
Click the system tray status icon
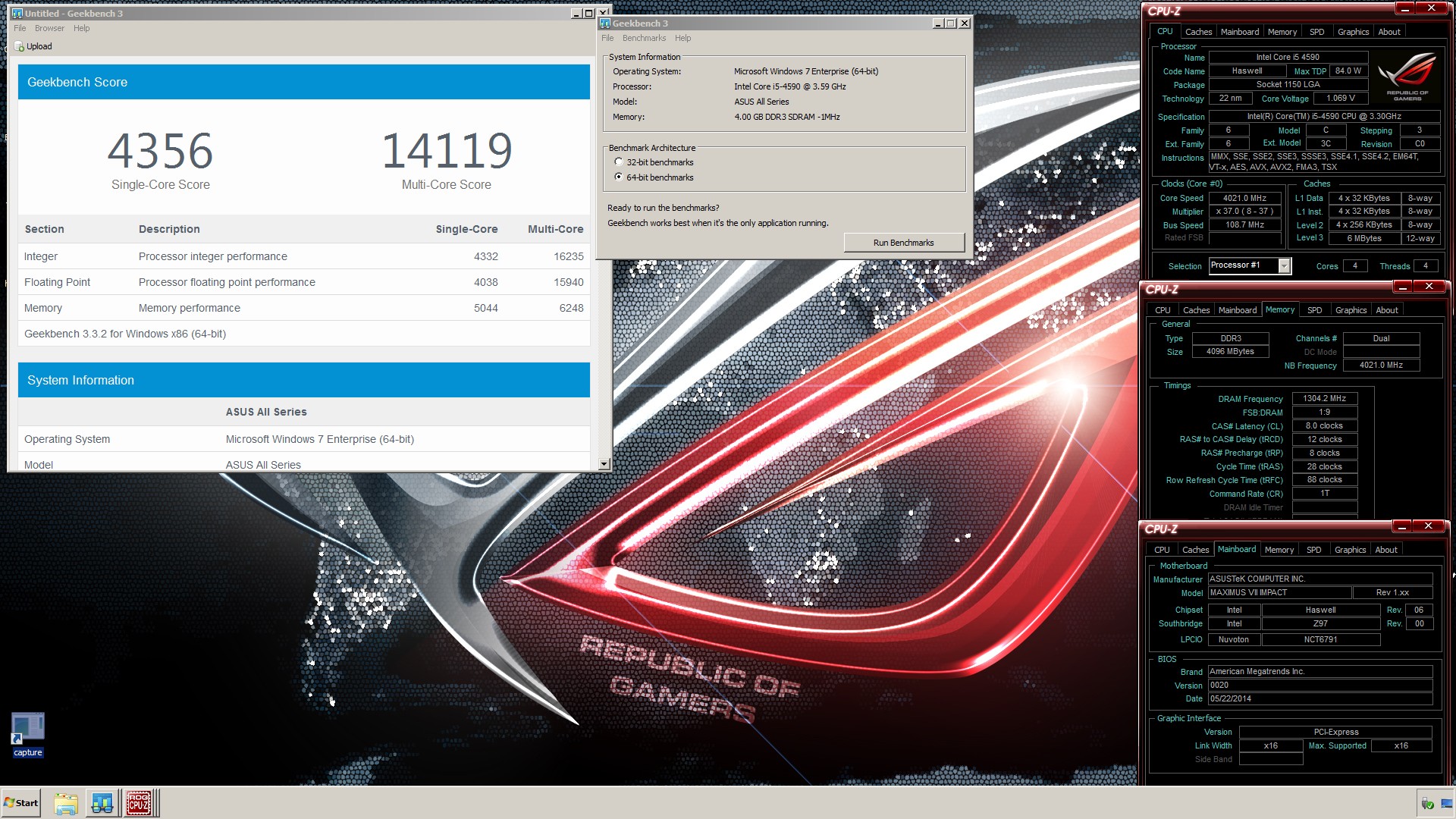click(1428, 804)
